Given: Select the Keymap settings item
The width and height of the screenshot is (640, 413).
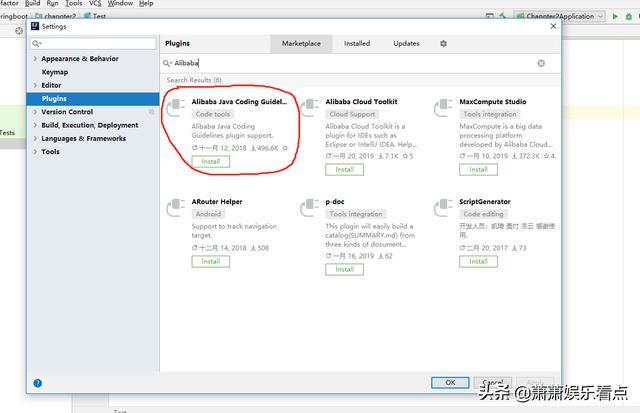Looking at the screenshot, I should (55, 72).
